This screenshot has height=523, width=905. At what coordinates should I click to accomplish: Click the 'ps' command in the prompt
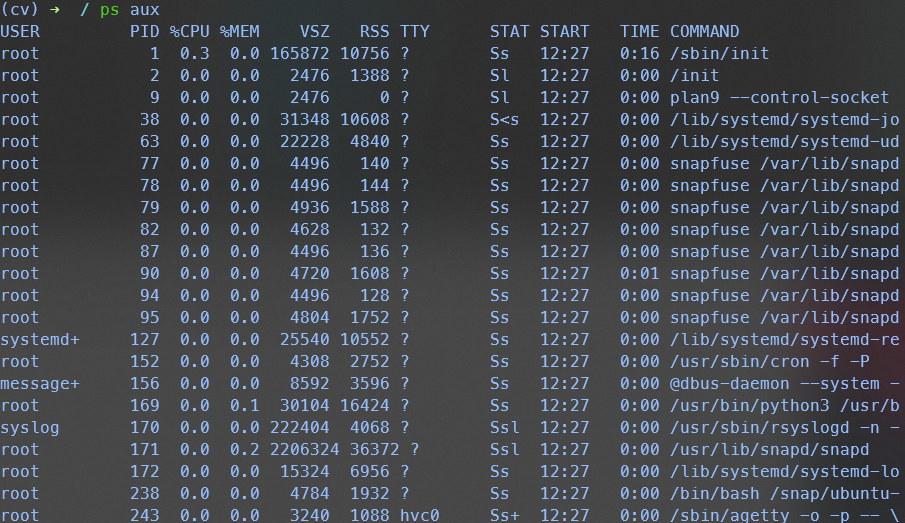pyautogui.click(x=110, y=10)
